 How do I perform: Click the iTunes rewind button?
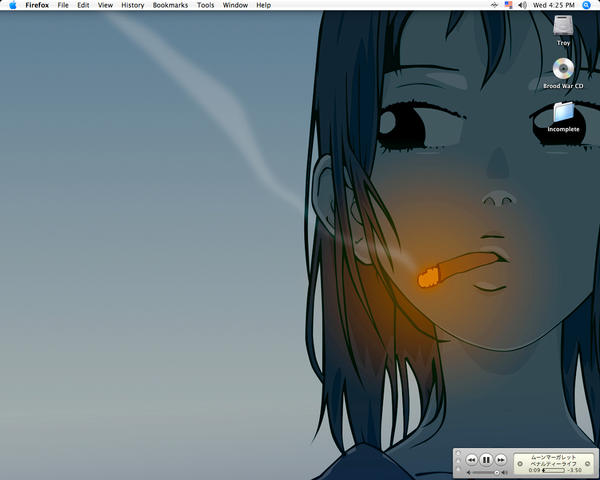click(471, 460)
